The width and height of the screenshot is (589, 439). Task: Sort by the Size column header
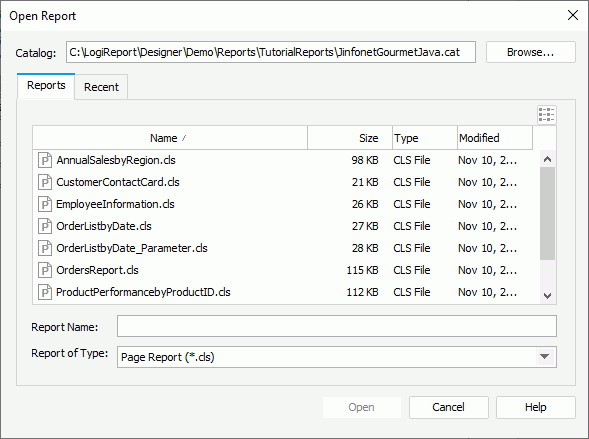tap(350, 138)
